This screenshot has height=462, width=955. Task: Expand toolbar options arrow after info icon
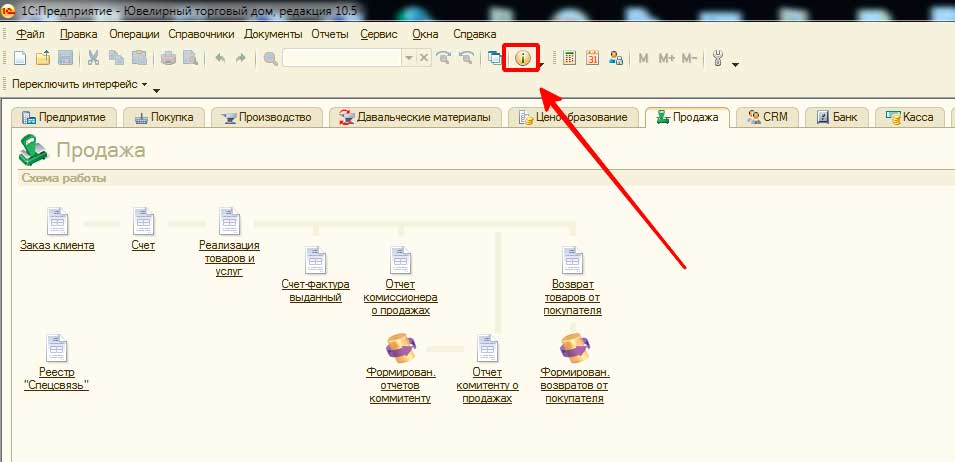tap(541, 65)
